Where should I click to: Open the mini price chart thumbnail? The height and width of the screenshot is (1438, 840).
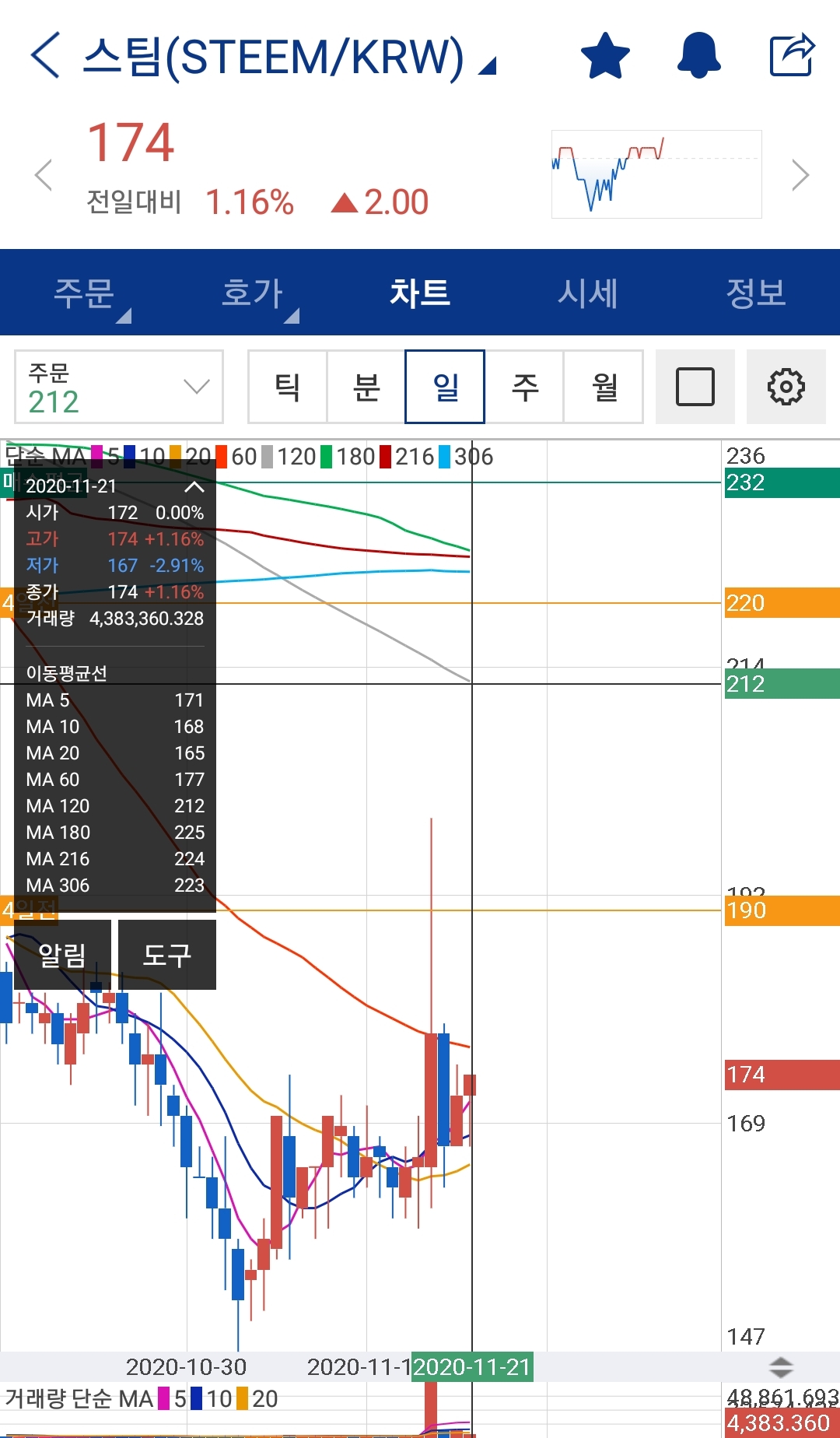pyautogui.click(x=656, y=174)
